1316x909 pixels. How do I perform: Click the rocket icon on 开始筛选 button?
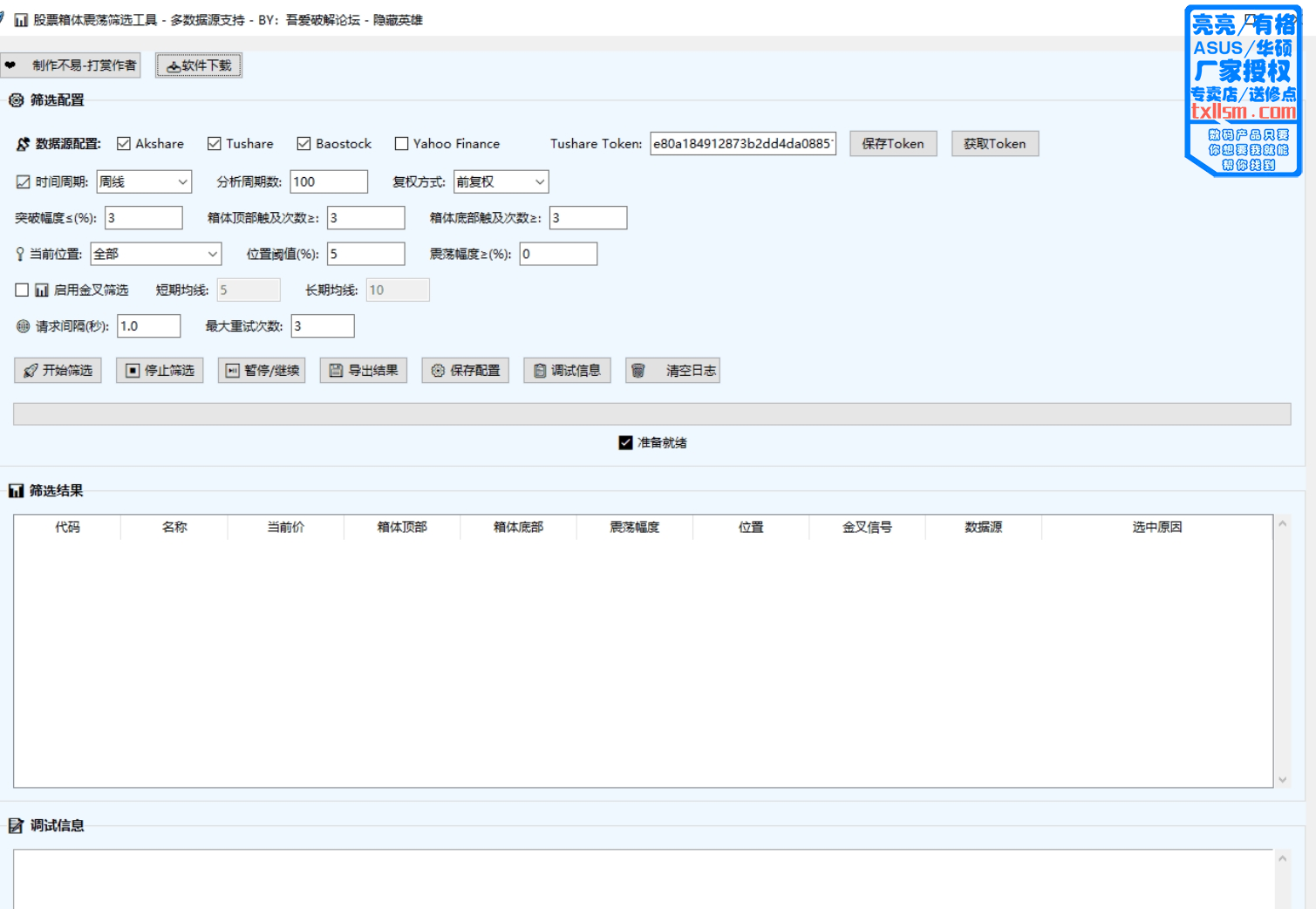tap(31, 371)
